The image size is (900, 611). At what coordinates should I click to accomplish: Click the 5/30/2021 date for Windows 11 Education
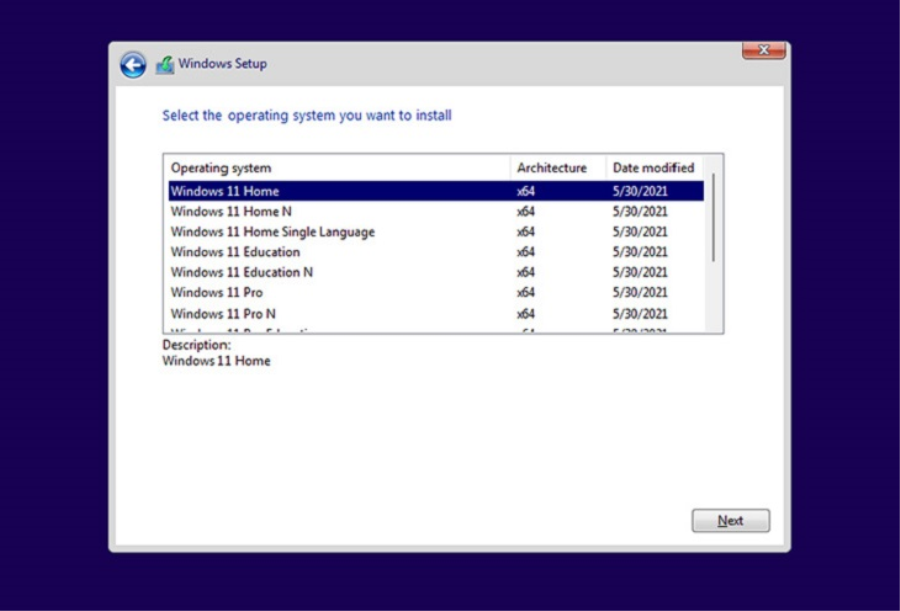point(640,252)
